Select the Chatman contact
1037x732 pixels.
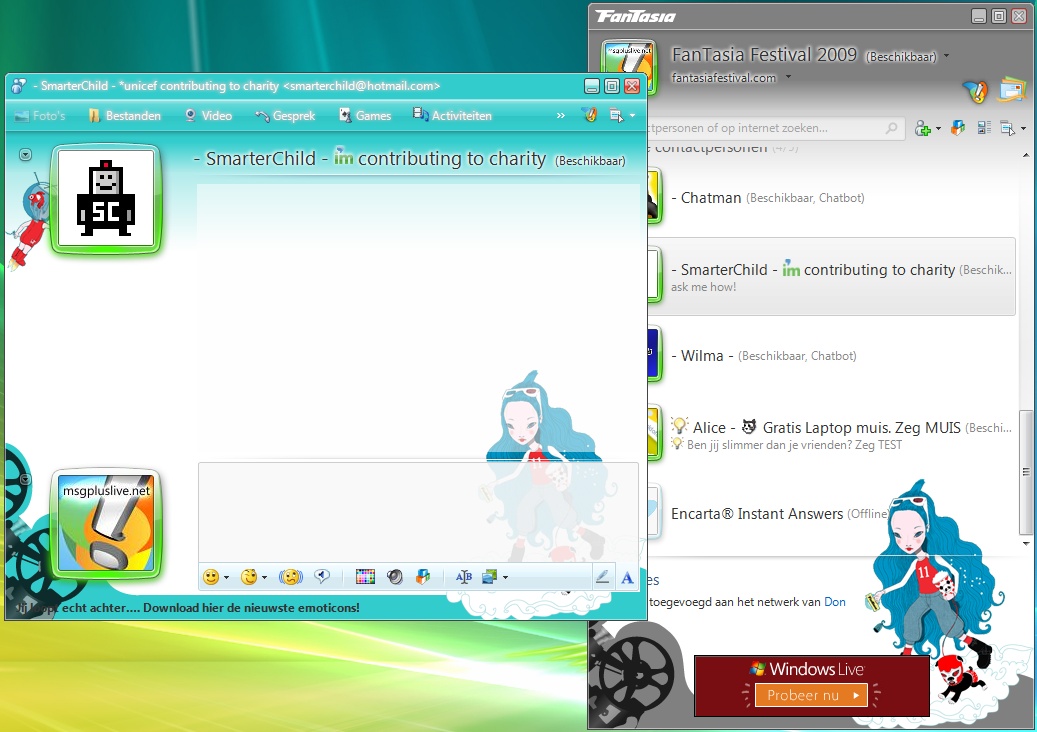click(x=831, y=197)
